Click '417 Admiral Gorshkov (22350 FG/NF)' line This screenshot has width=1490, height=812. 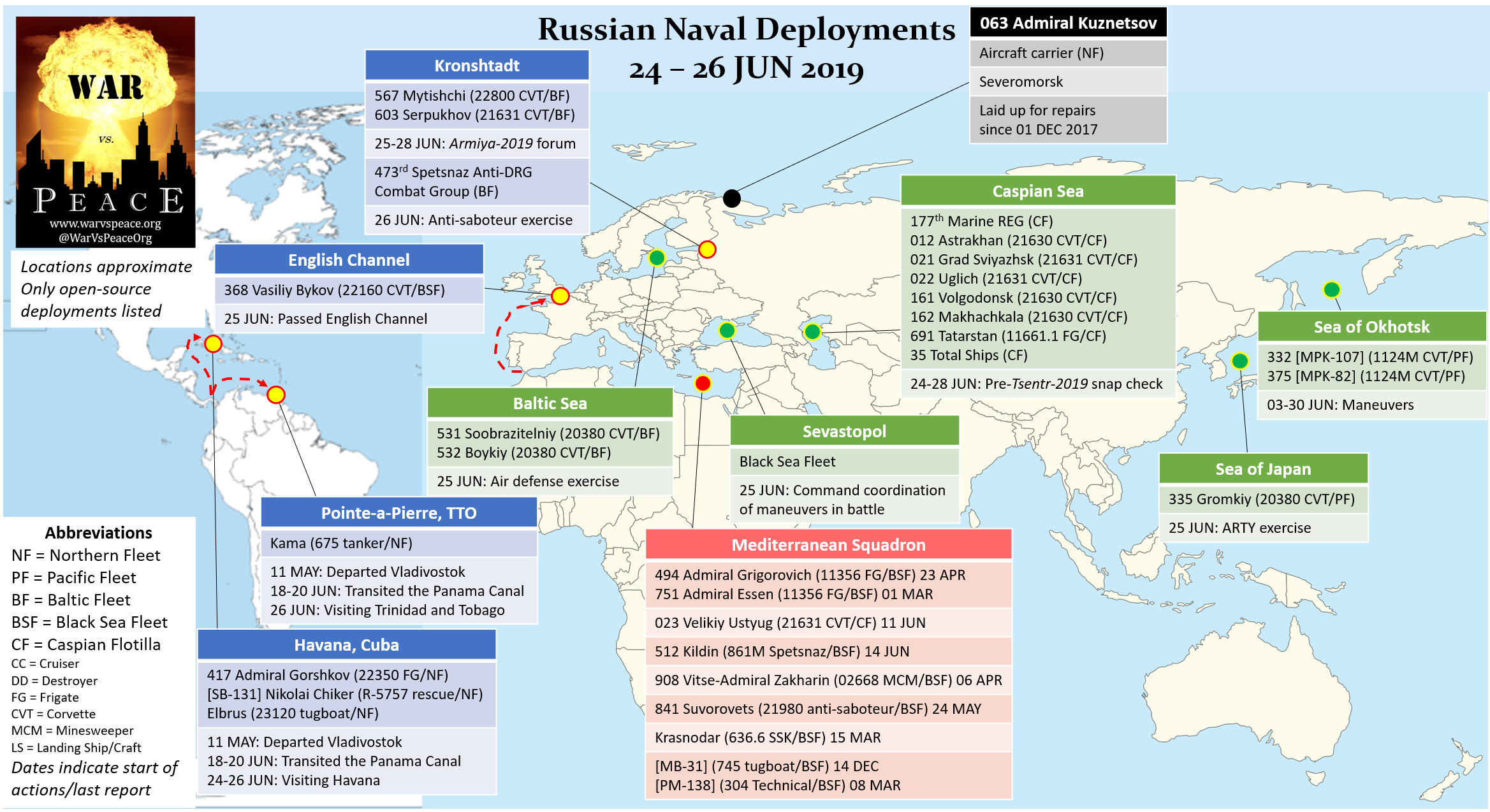(x=327, y=675)
